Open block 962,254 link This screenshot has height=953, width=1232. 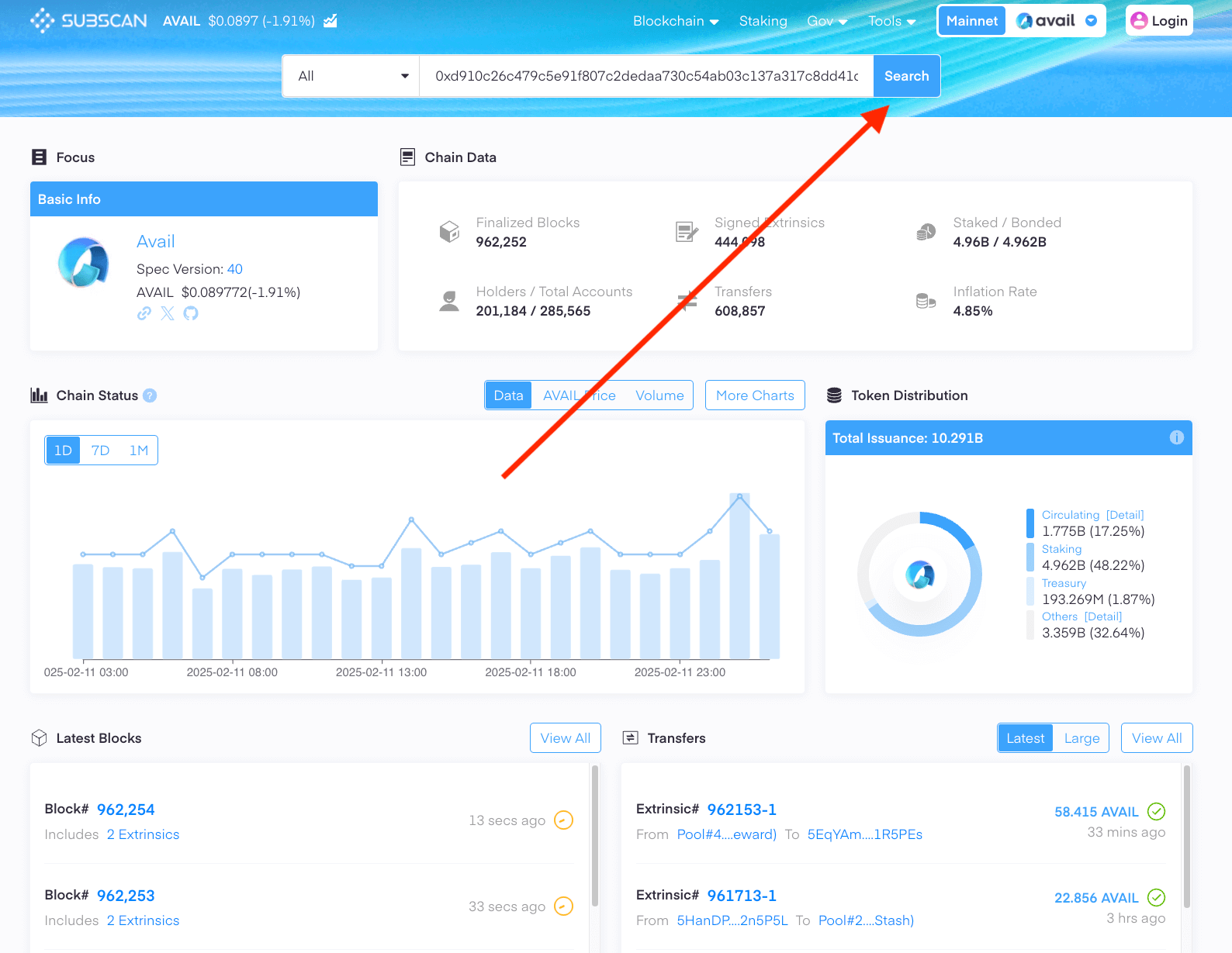pyautogui.click(x=126, y=810)
